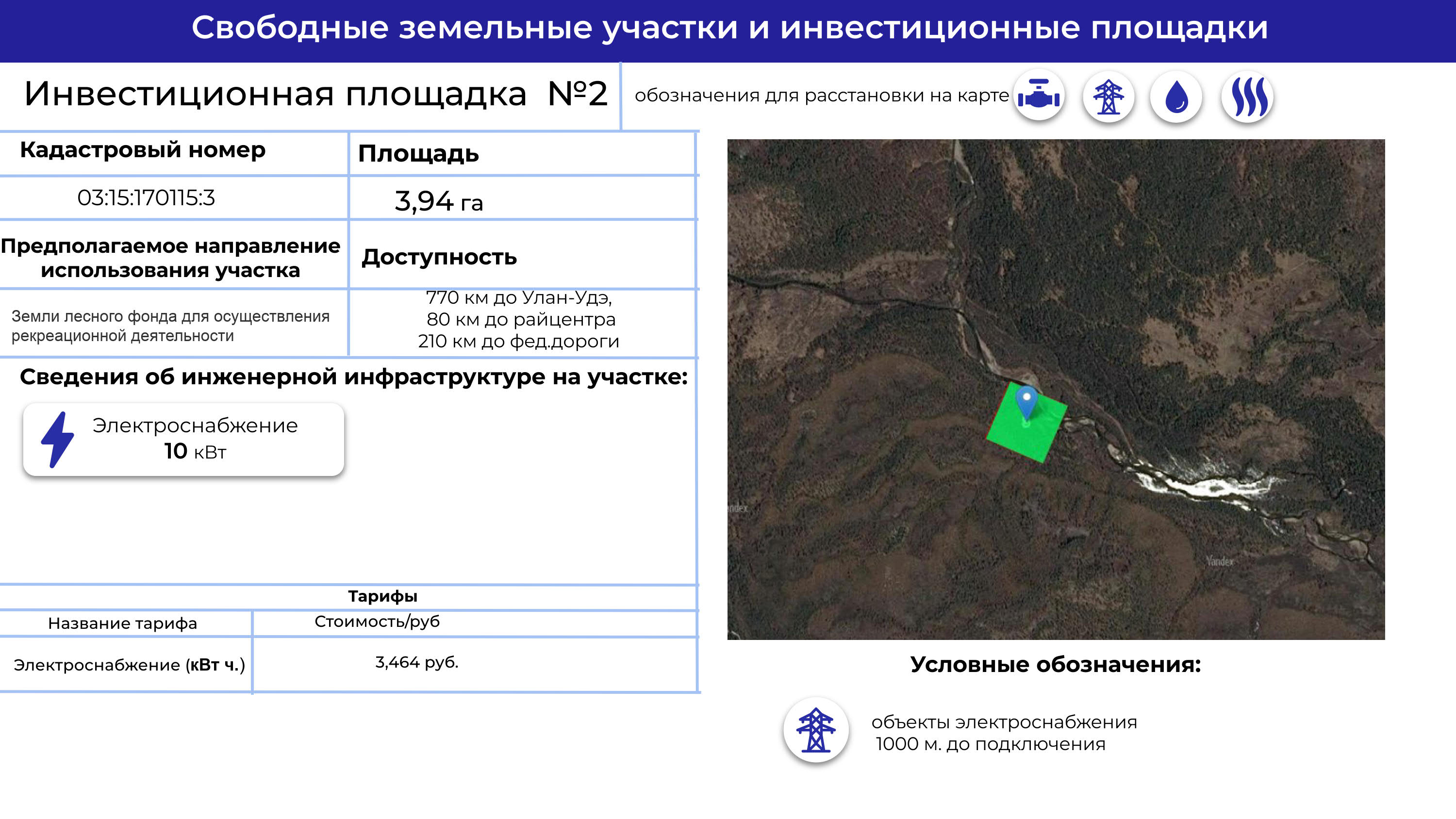
Task: Click the 1000 м. до подключения text
Action: point(990,744)
